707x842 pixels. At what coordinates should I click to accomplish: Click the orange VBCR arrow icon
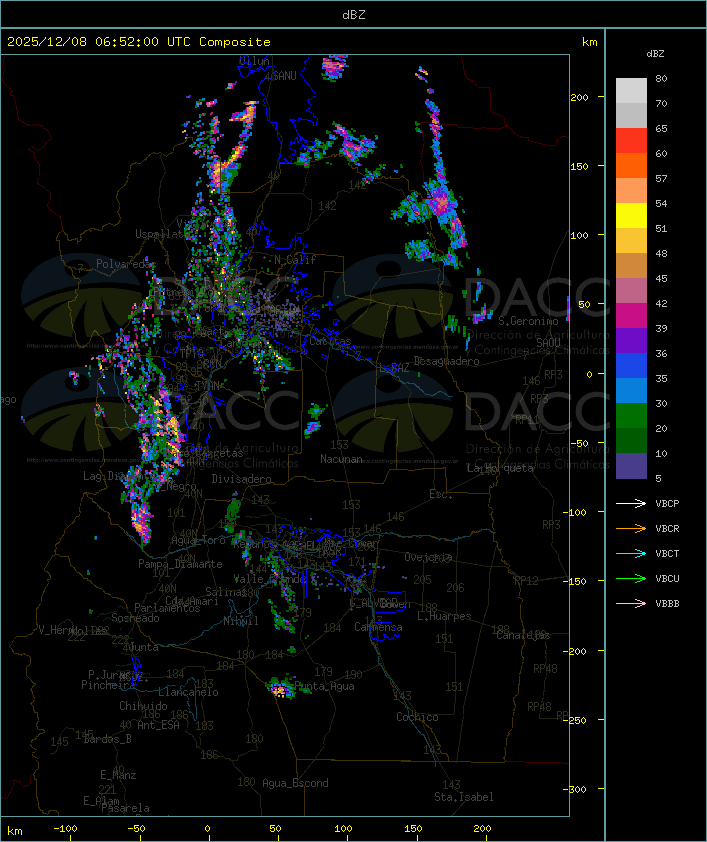[631, 528]
